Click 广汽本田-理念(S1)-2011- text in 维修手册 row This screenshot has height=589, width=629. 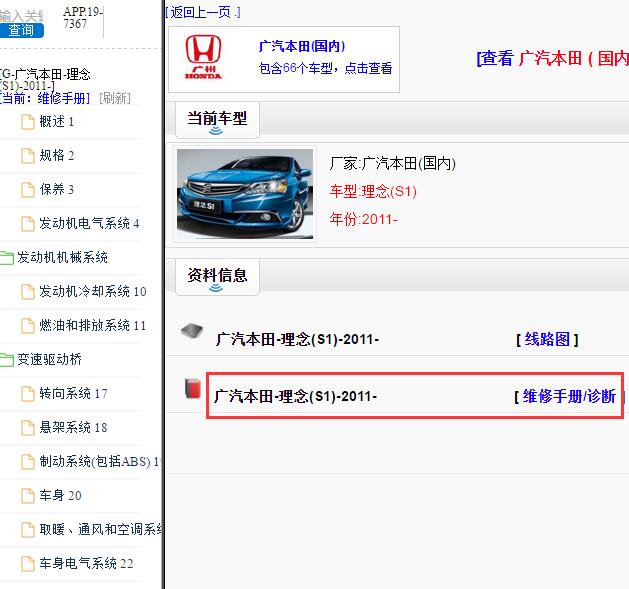pos(296,396)
